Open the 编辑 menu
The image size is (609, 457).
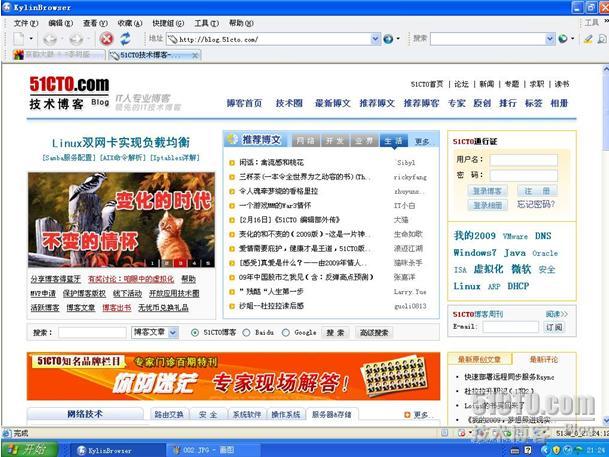click(61, 23)
